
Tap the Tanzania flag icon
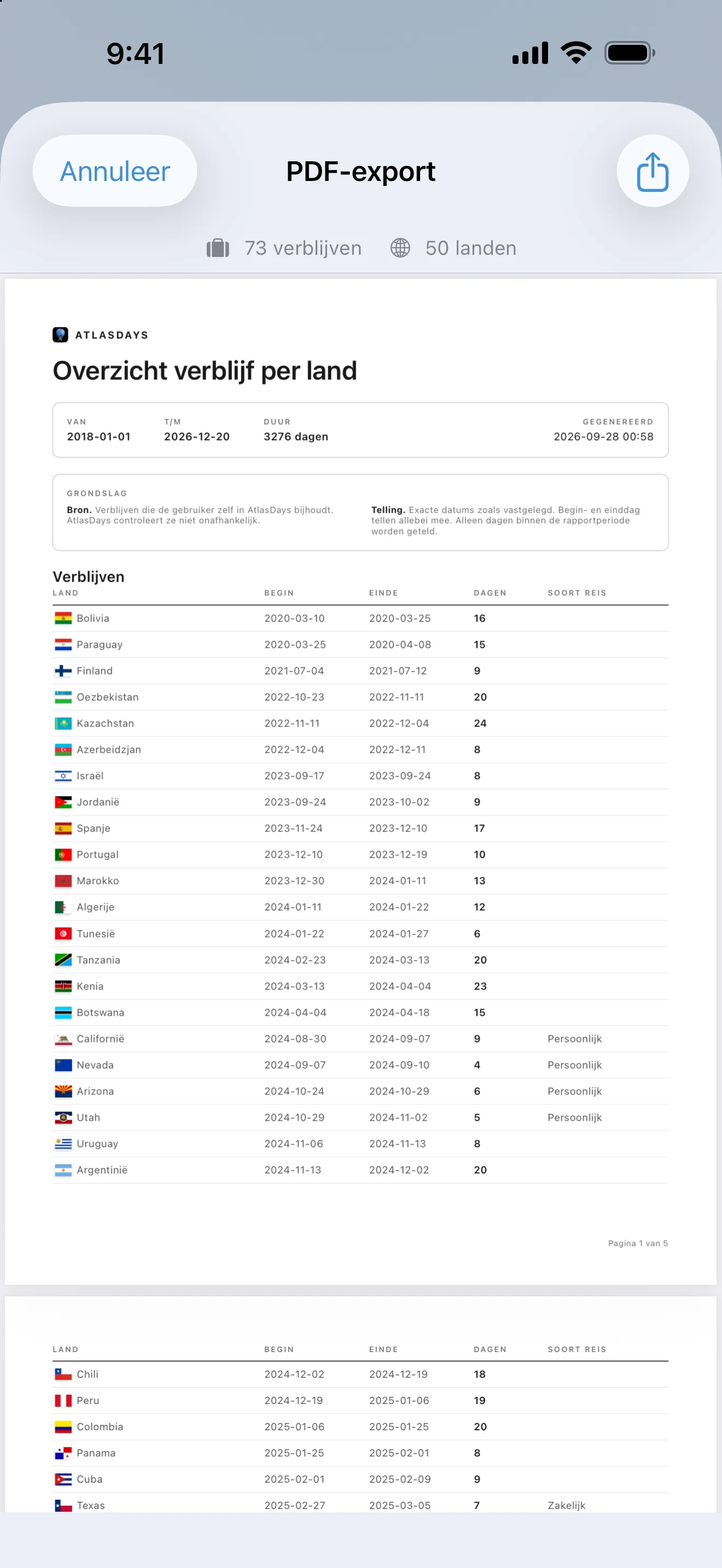point(63,960)
